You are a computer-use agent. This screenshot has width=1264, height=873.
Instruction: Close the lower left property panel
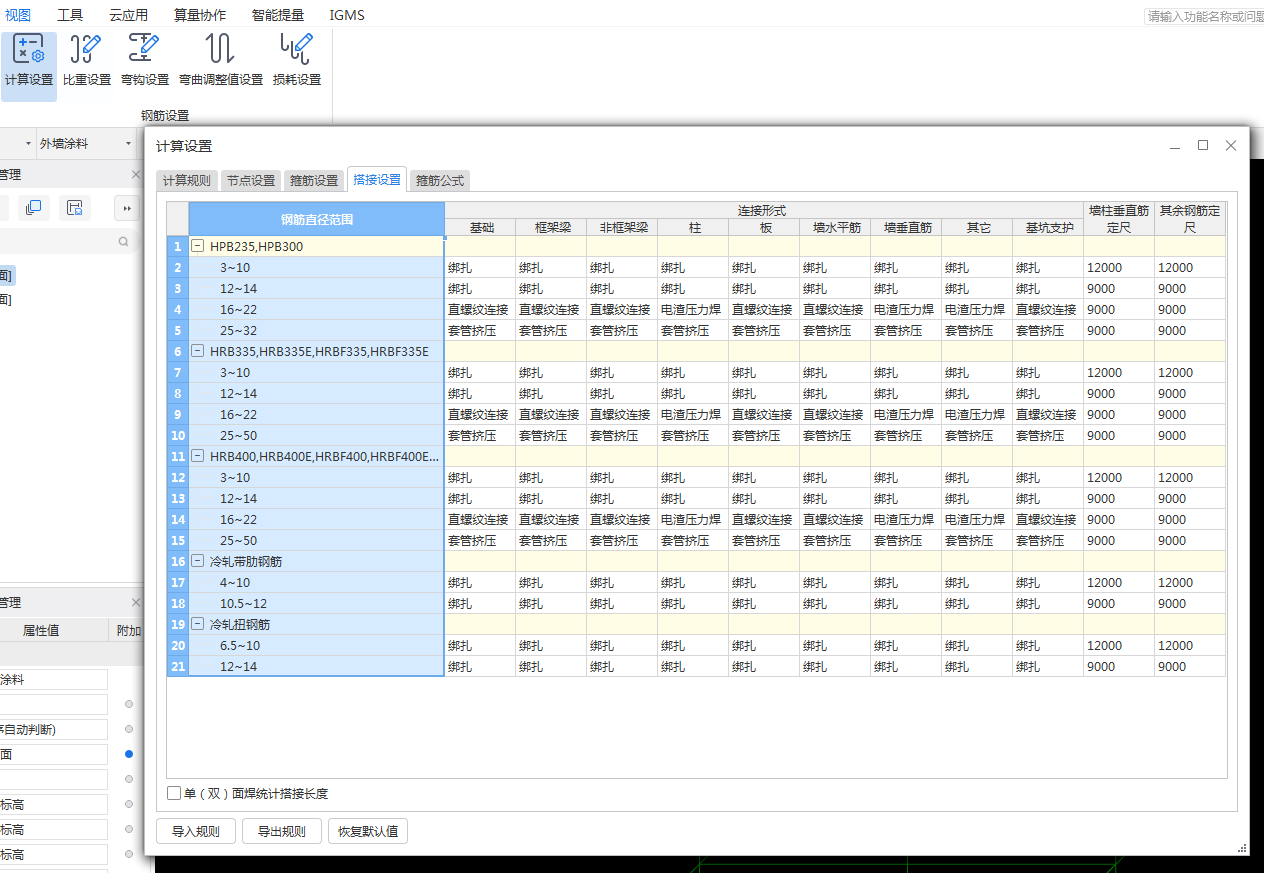(x=136, y=602)
